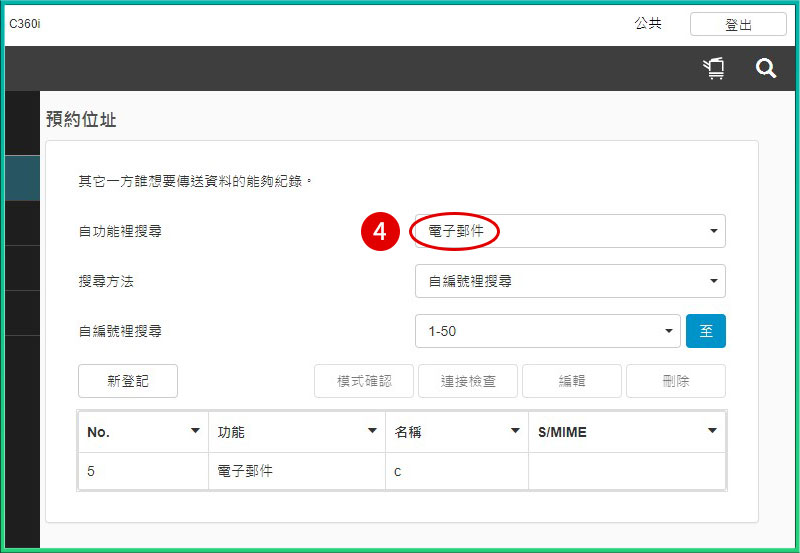Open the 功能 column filter arrow
Image resolution: width=800 pixels, height=553 pixels.
click(x=371, y=432)
